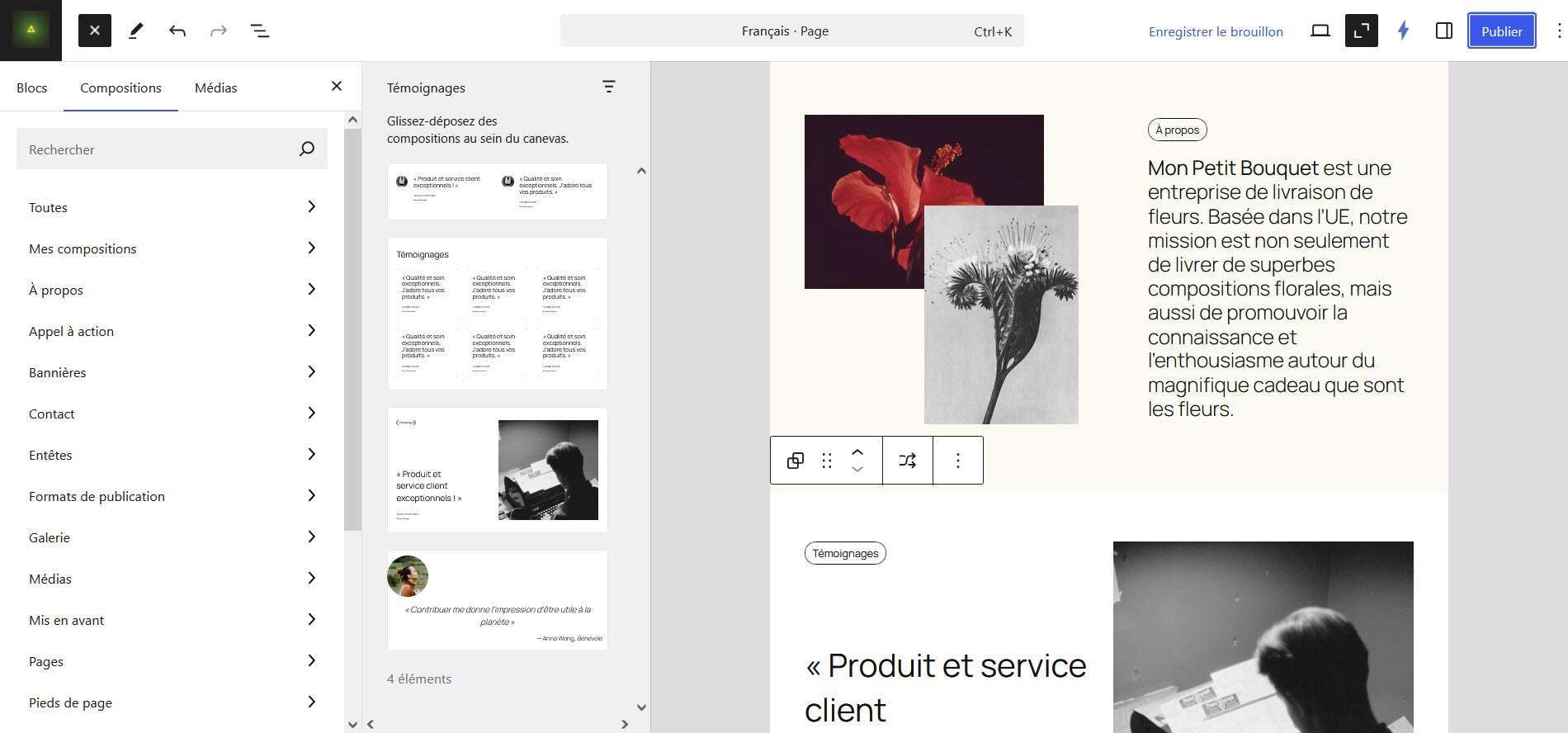
Task: Click patterns list scroll down arrow
Action: (x=641, y=707)
